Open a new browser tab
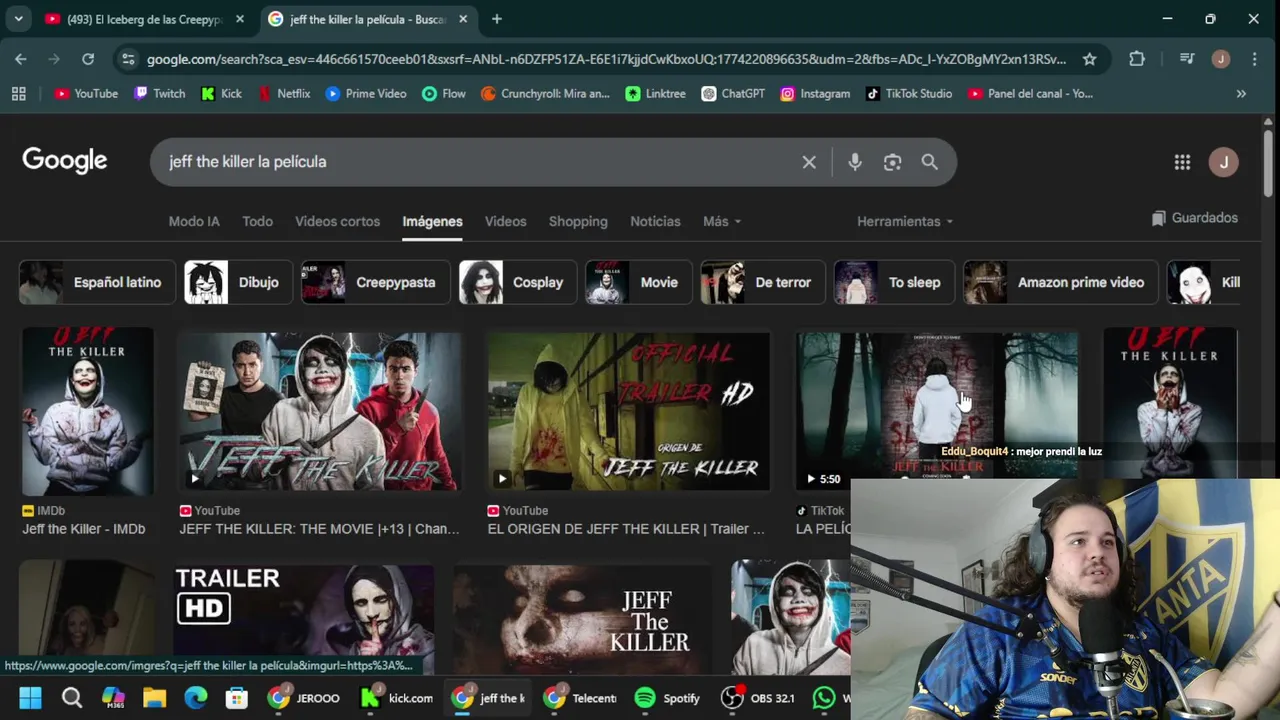 point(497,19)
